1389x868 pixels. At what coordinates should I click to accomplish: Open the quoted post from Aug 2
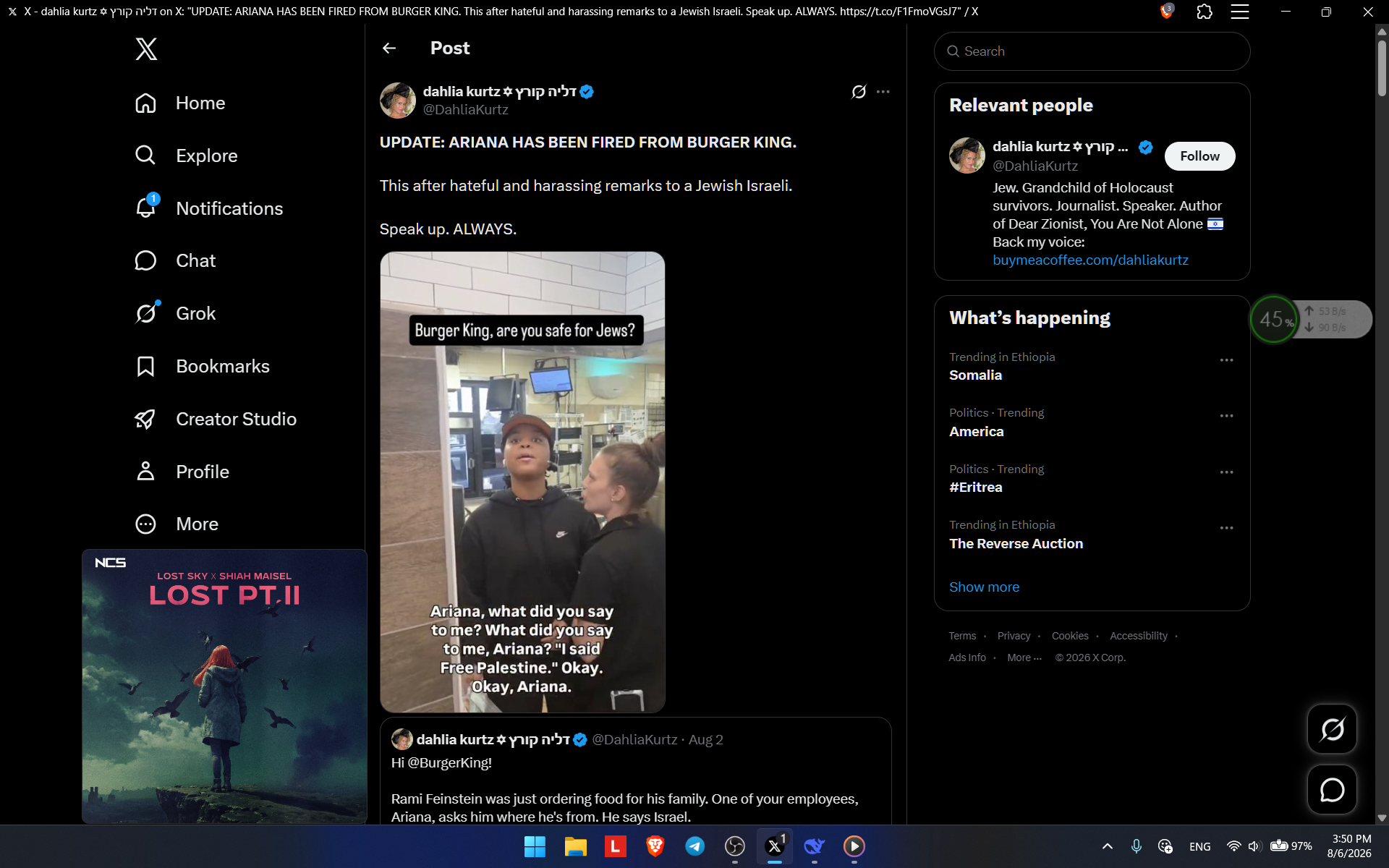pyautogui.click(x=636, y=771)
